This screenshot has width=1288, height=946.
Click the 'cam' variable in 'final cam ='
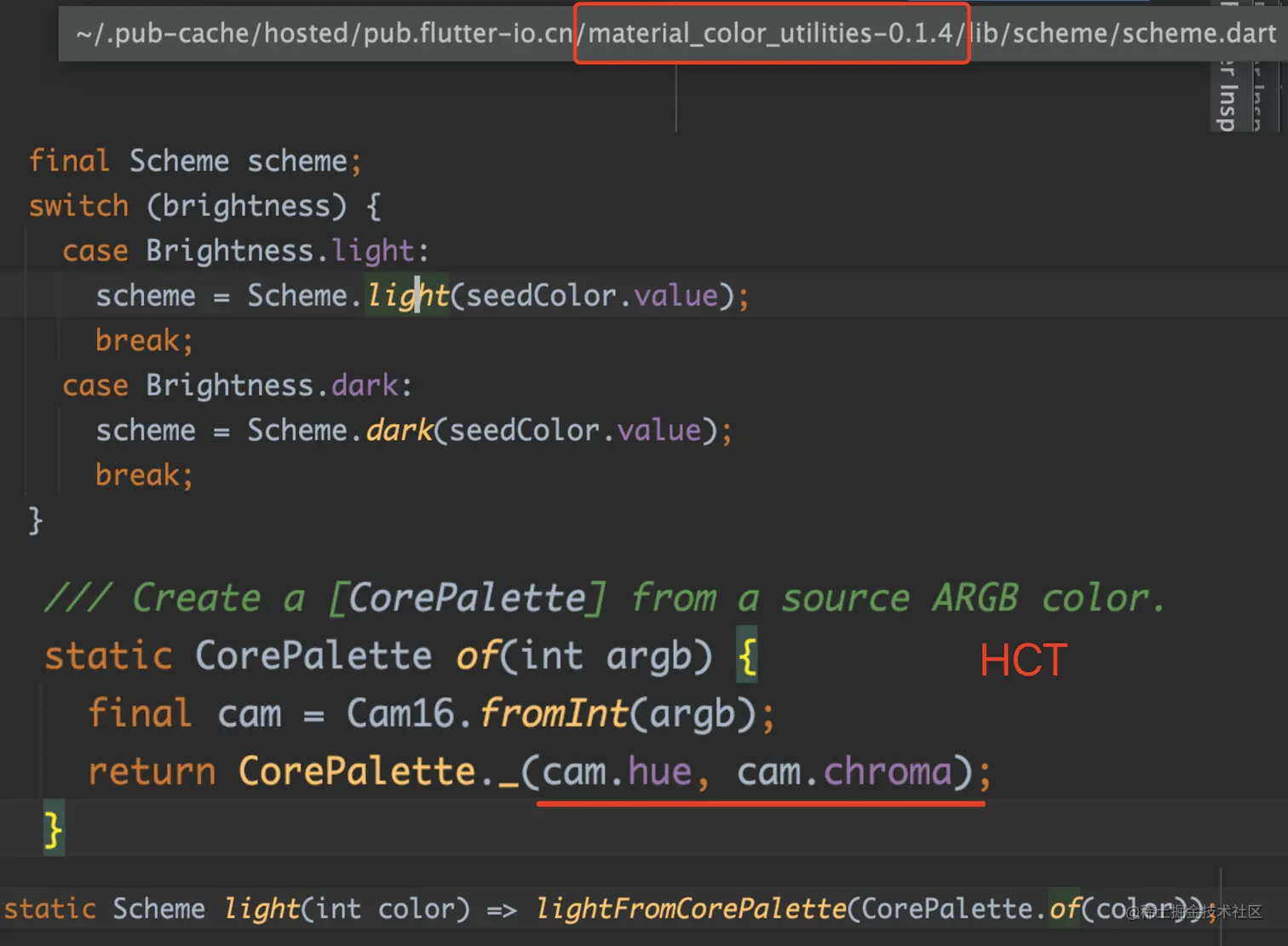click(x=249, y=714)
